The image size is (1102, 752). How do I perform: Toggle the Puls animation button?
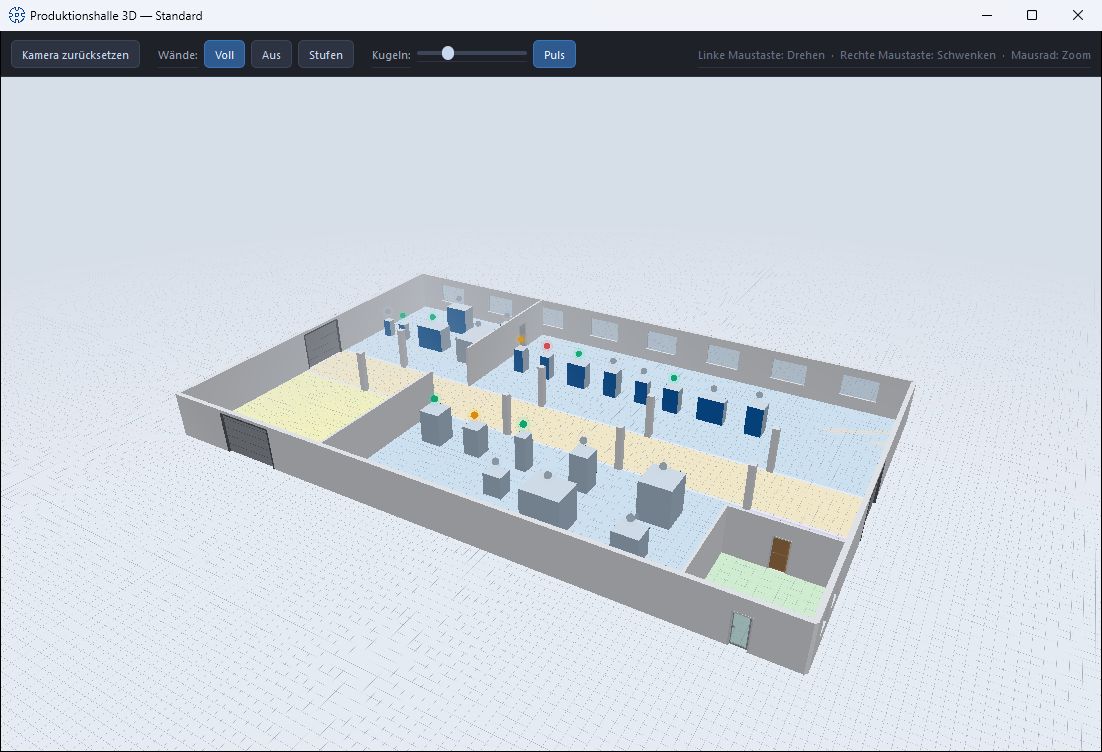pos(554,54)
